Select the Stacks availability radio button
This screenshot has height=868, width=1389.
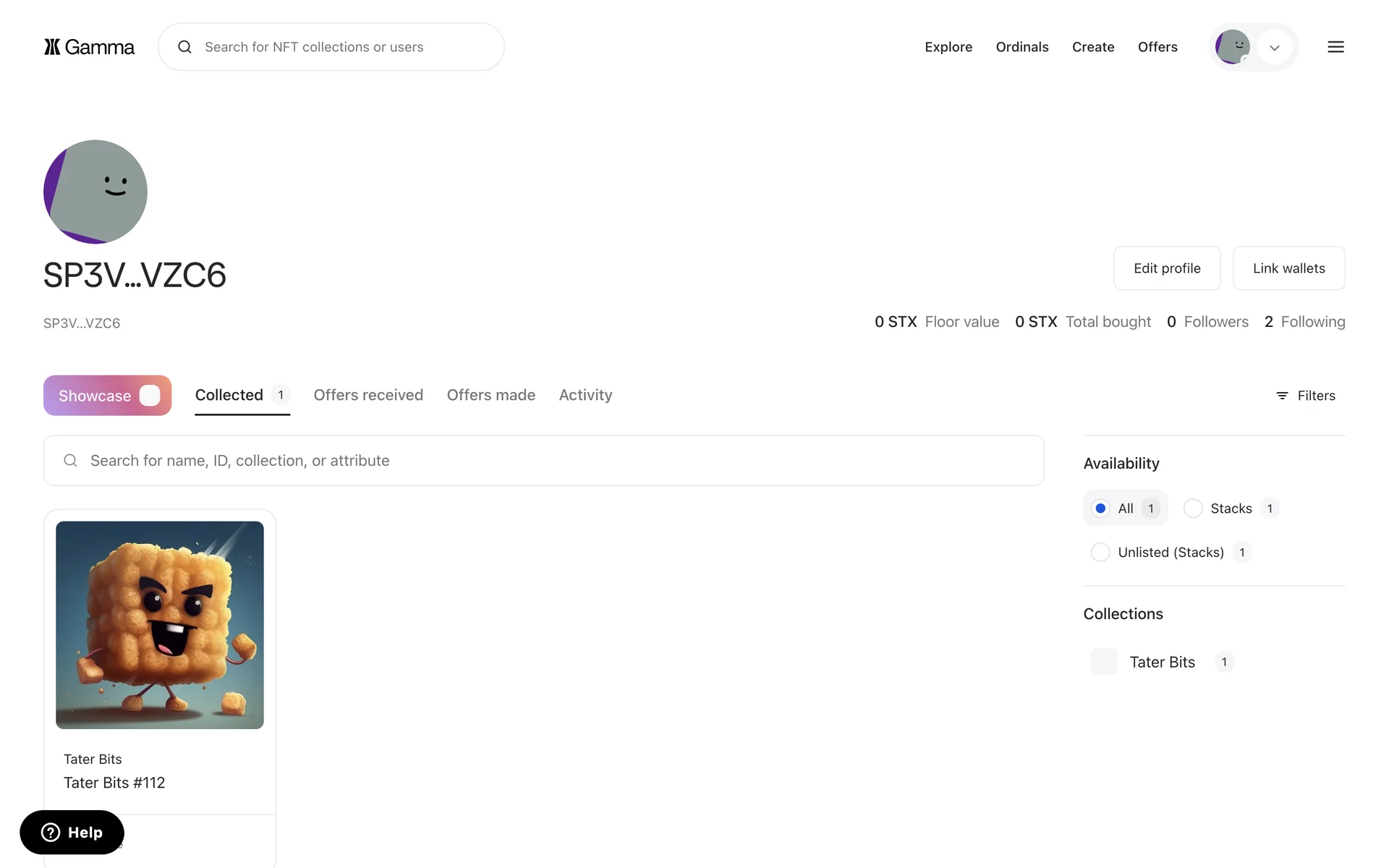click(x=1193, y=509)
